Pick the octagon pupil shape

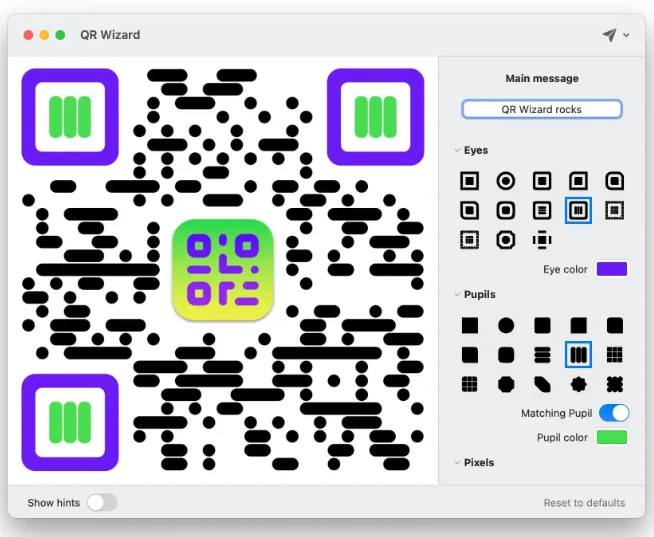point(506,384)
